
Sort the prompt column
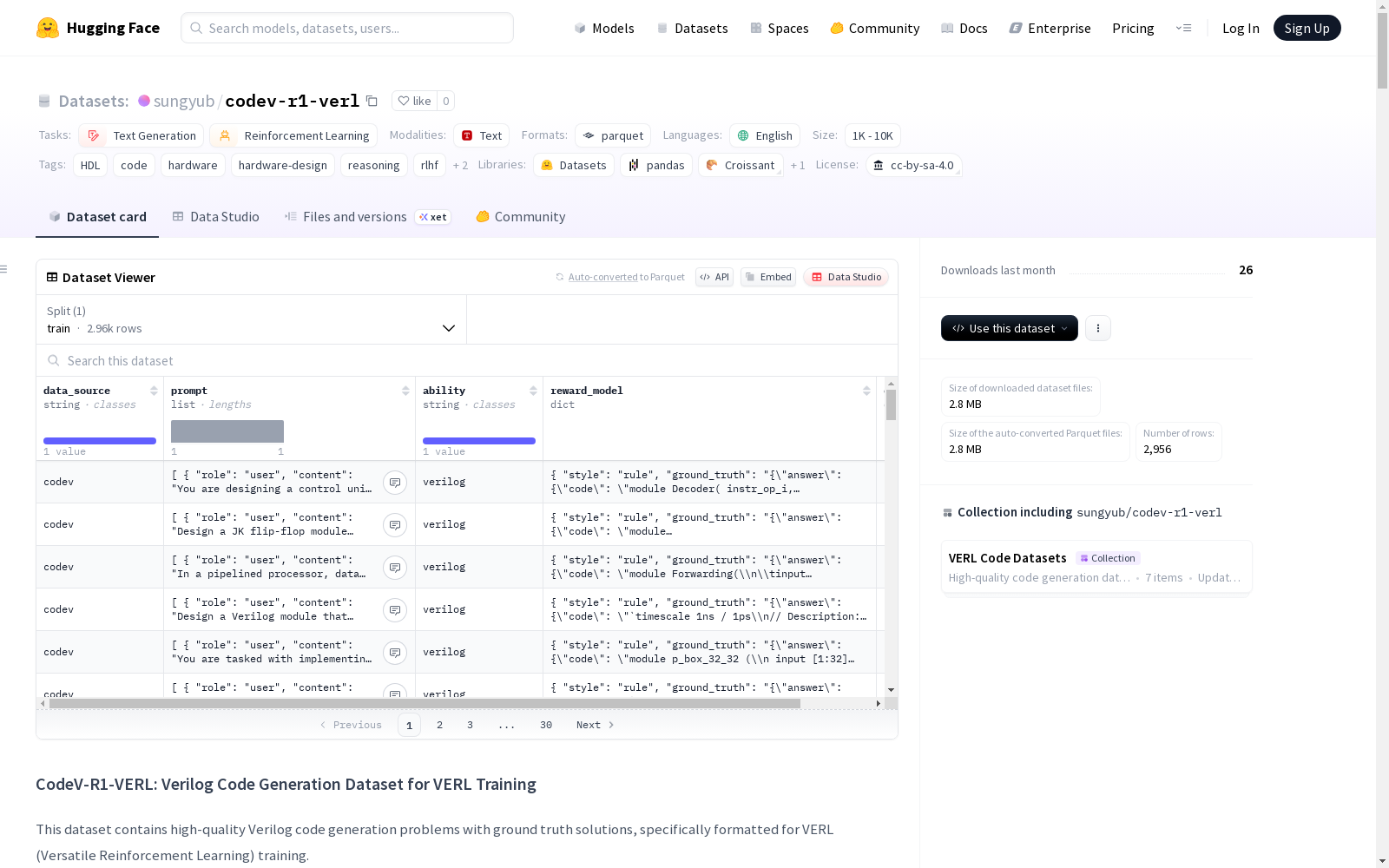(x=405, y=391)
